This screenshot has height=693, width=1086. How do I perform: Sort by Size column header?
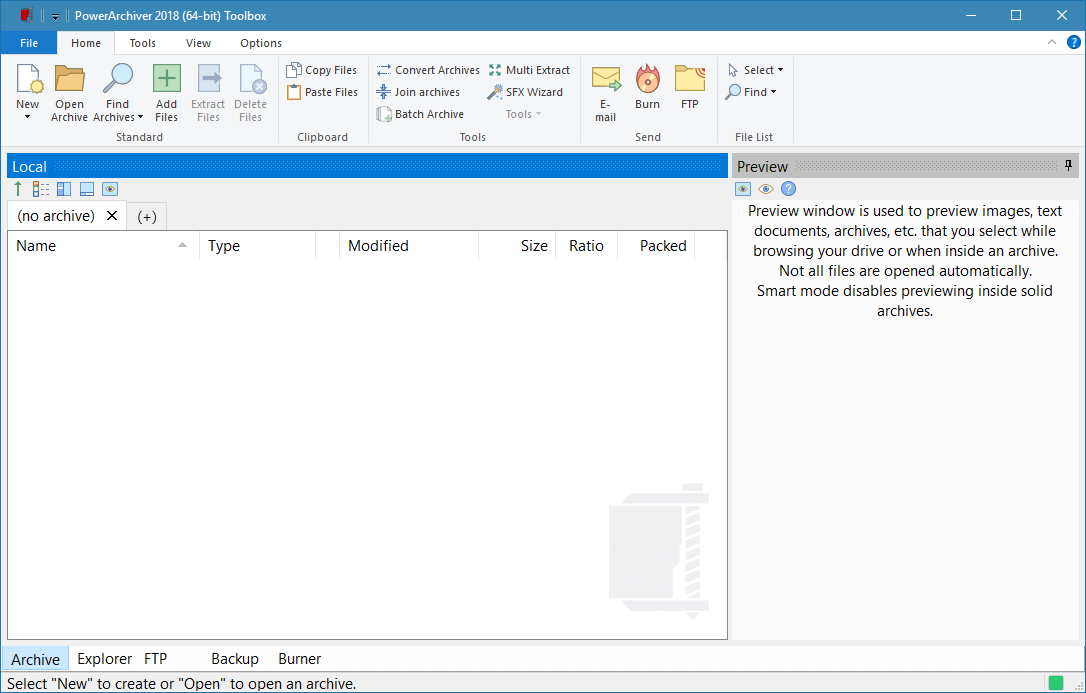point(517,246)
